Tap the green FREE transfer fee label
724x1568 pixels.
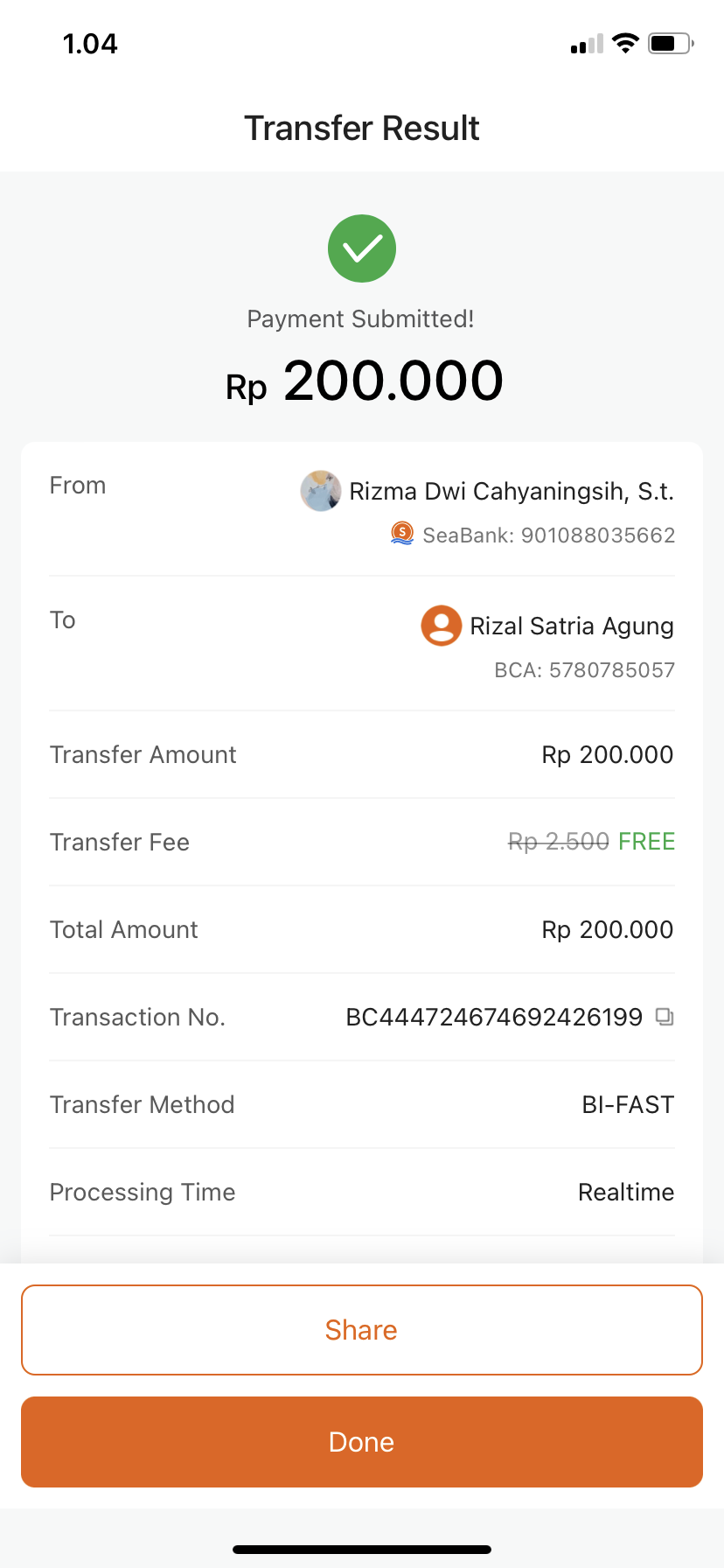(646, 842)
